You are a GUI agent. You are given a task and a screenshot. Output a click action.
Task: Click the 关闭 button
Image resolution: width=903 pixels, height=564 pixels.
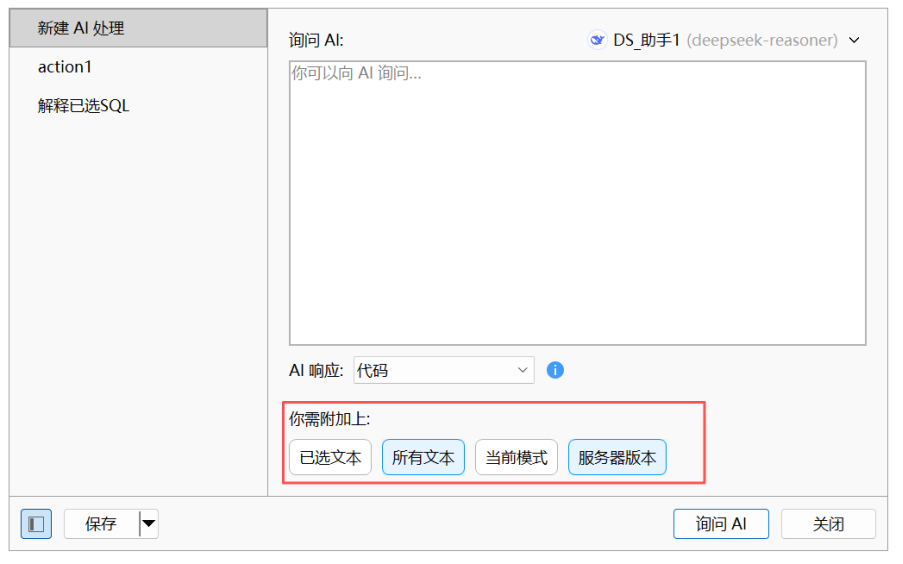click(828, 524)
